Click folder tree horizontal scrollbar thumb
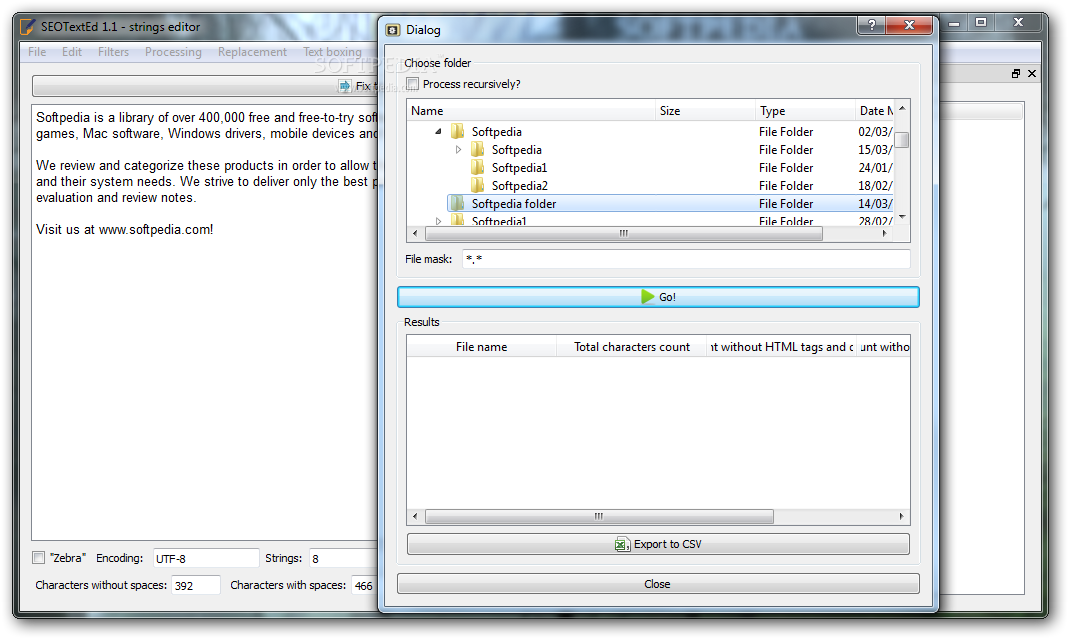This screenshot has width=1069, height=639. point(623,233)
